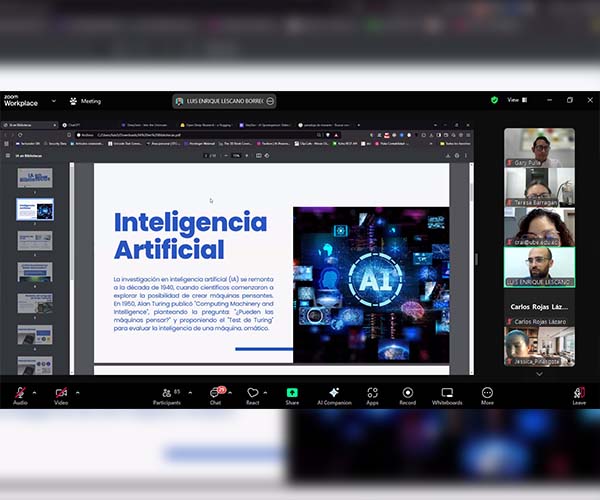The image size is (600, 500).
Task: Start recording with the Record button
Action: point(408,396)
